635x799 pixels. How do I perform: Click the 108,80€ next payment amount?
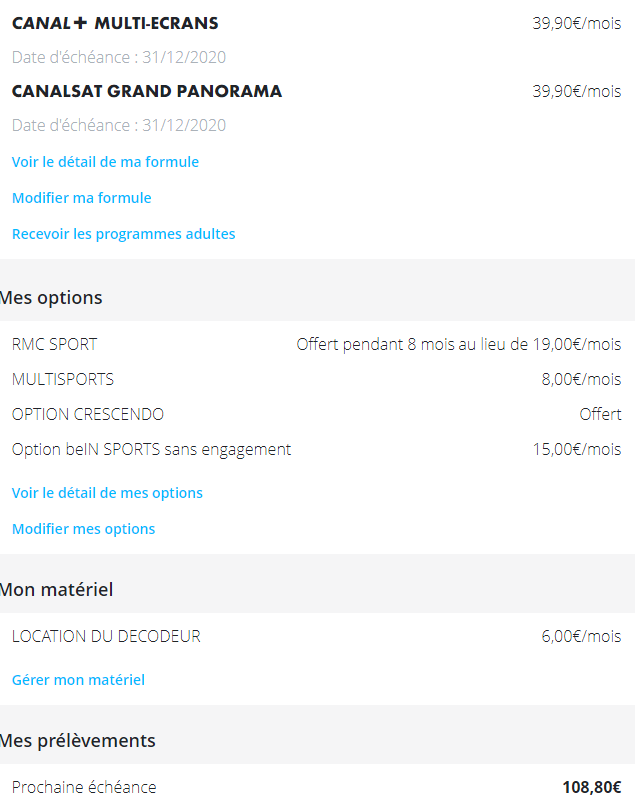pos(591,787)
